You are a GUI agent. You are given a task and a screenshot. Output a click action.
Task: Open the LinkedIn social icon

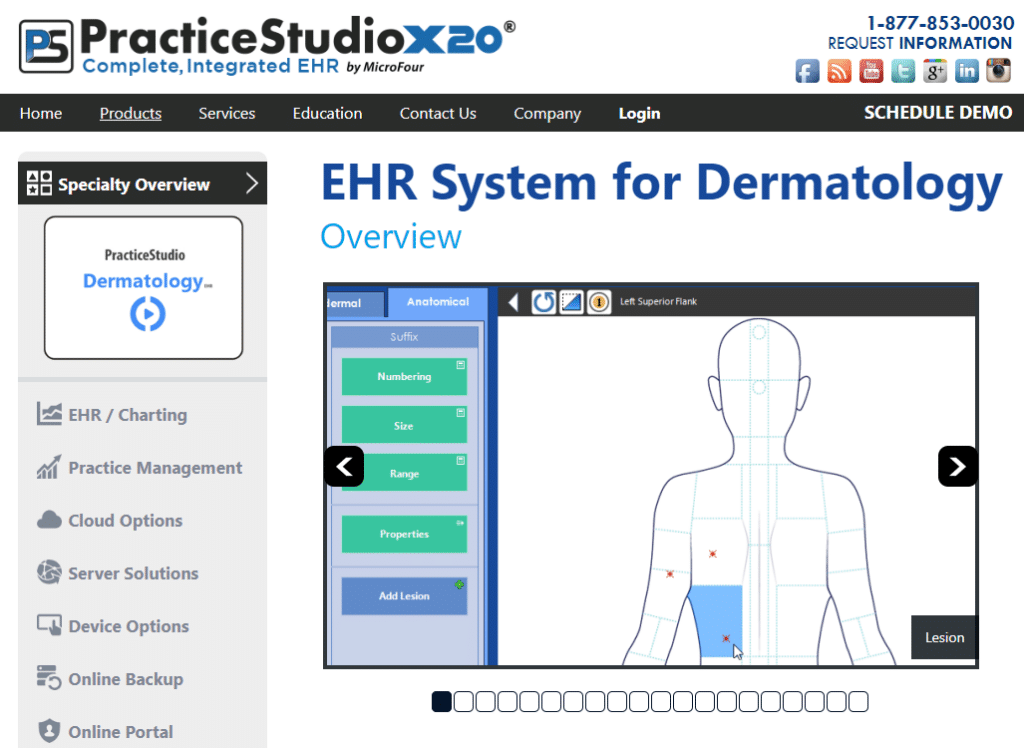967,71
